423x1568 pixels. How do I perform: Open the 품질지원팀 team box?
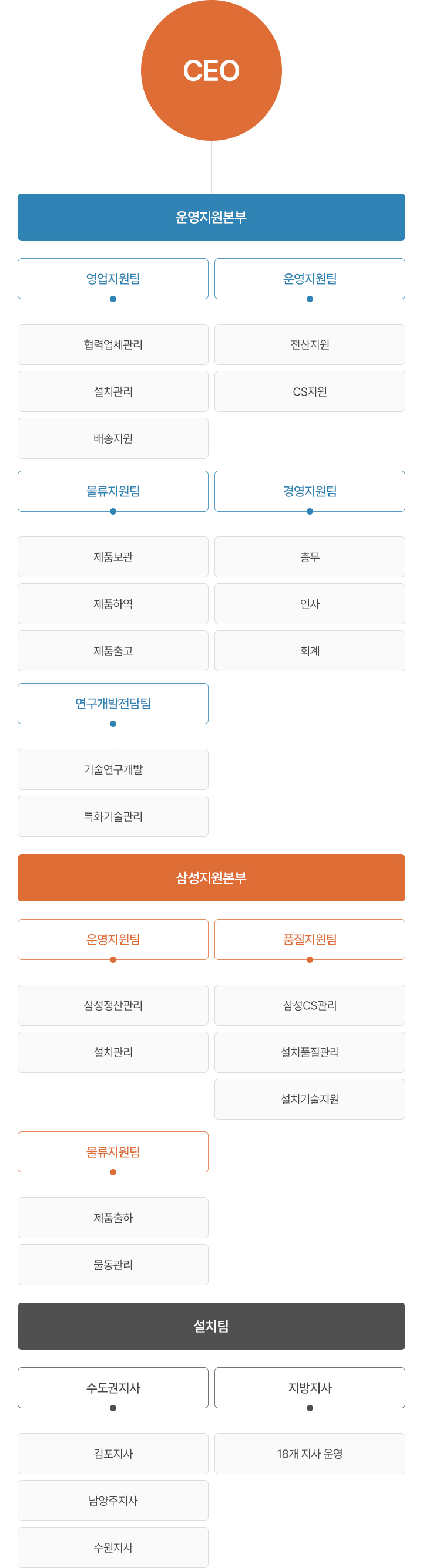point(310,940)
